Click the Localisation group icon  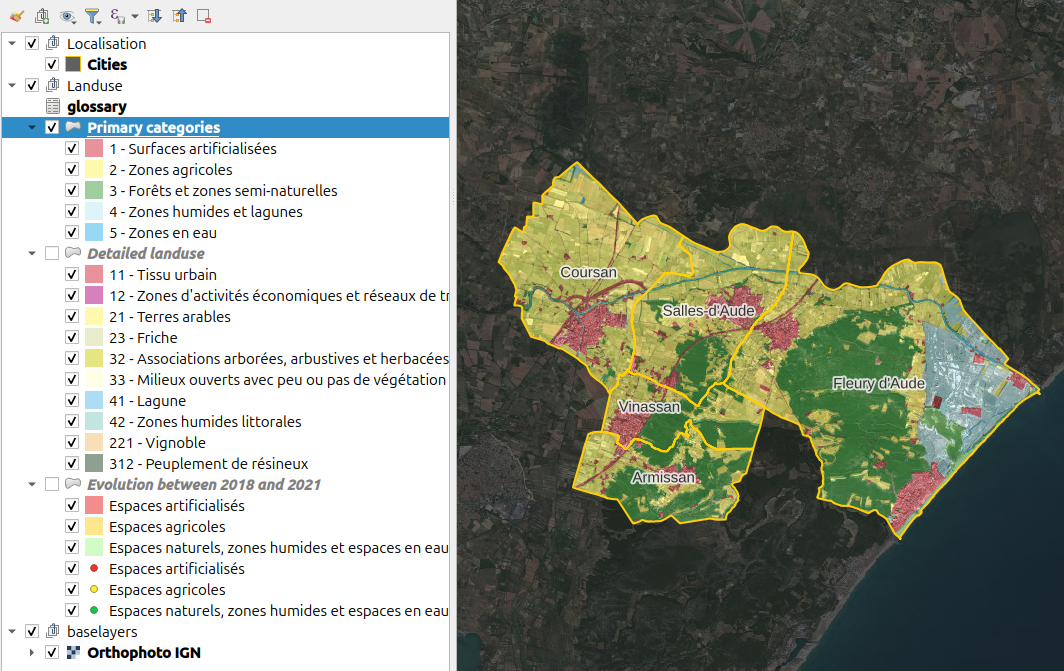coord(53,43)
